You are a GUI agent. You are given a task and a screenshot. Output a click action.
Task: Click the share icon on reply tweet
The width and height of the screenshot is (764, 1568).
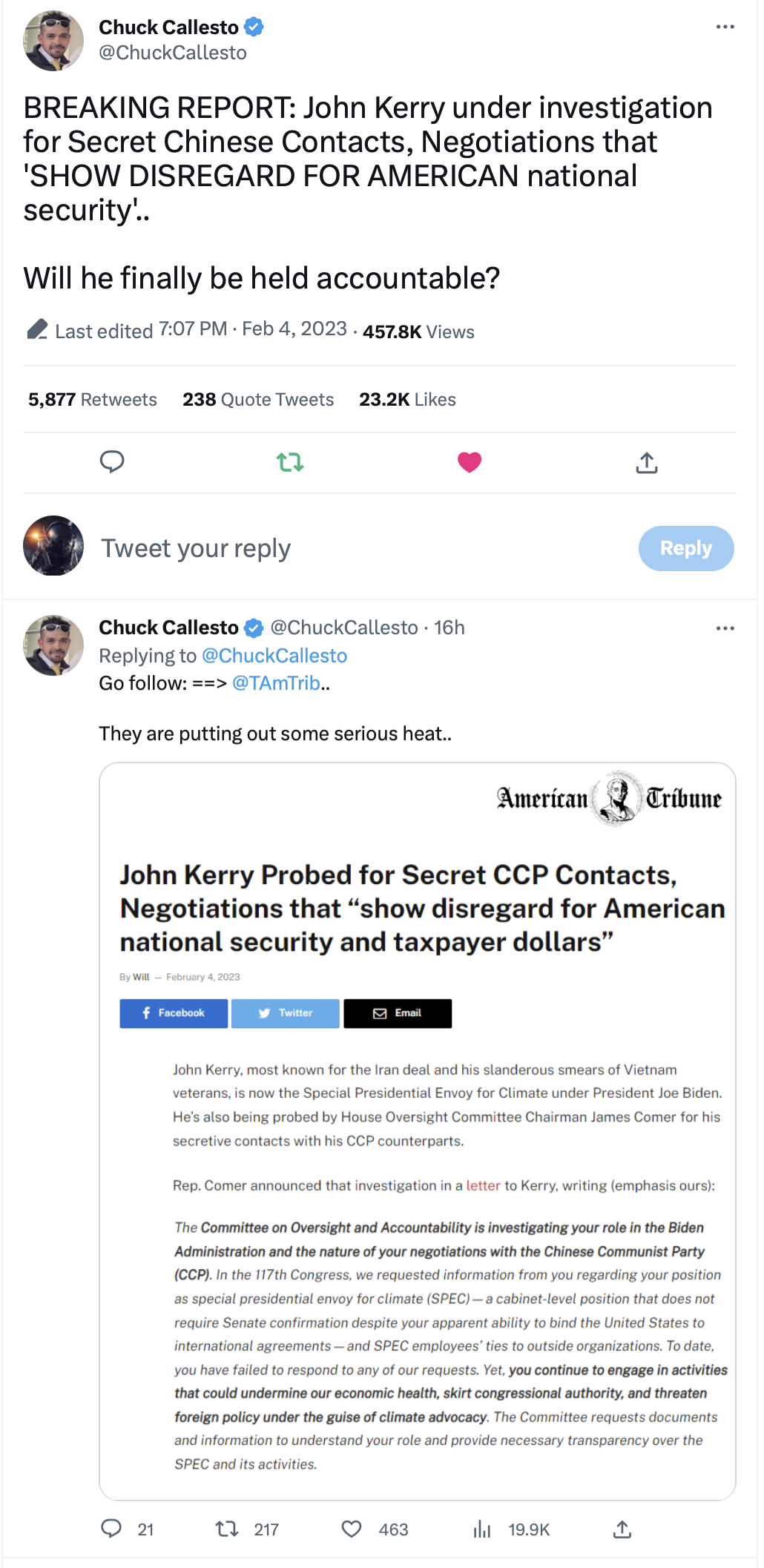(x=622, y=1529)
